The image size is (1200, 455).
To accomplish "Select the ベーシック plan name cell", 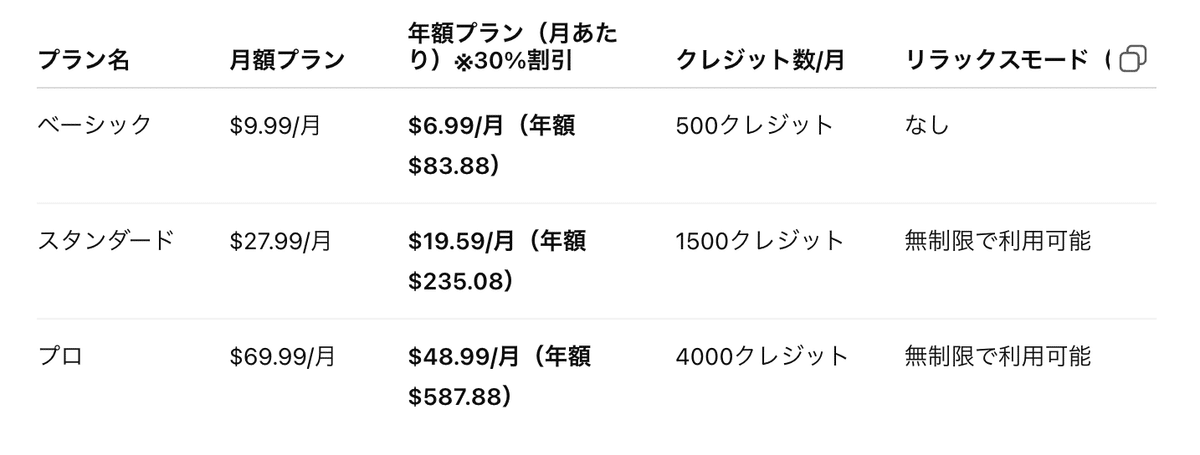I will click(x=95, y=126).
